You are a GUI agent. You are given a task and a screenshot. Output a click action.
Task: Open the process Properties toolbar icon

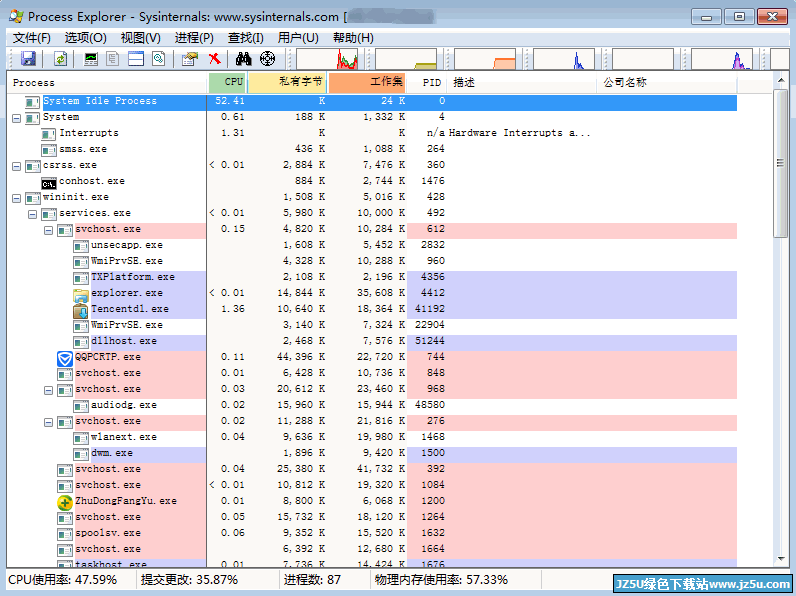coord(190,59)
